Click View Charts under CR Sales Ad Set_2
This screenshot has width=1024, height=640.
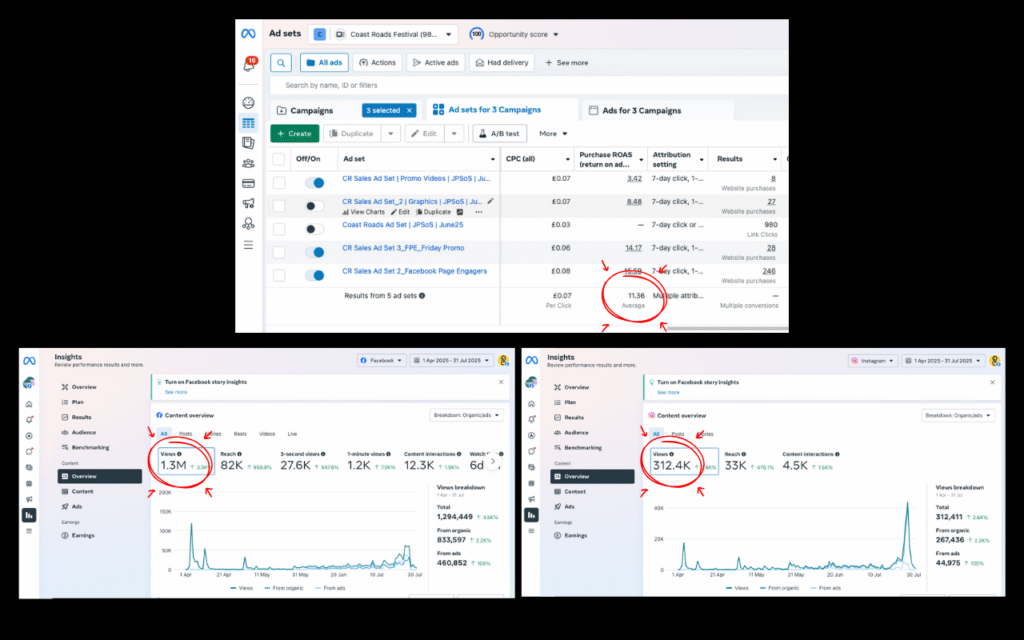coord(364,212)
